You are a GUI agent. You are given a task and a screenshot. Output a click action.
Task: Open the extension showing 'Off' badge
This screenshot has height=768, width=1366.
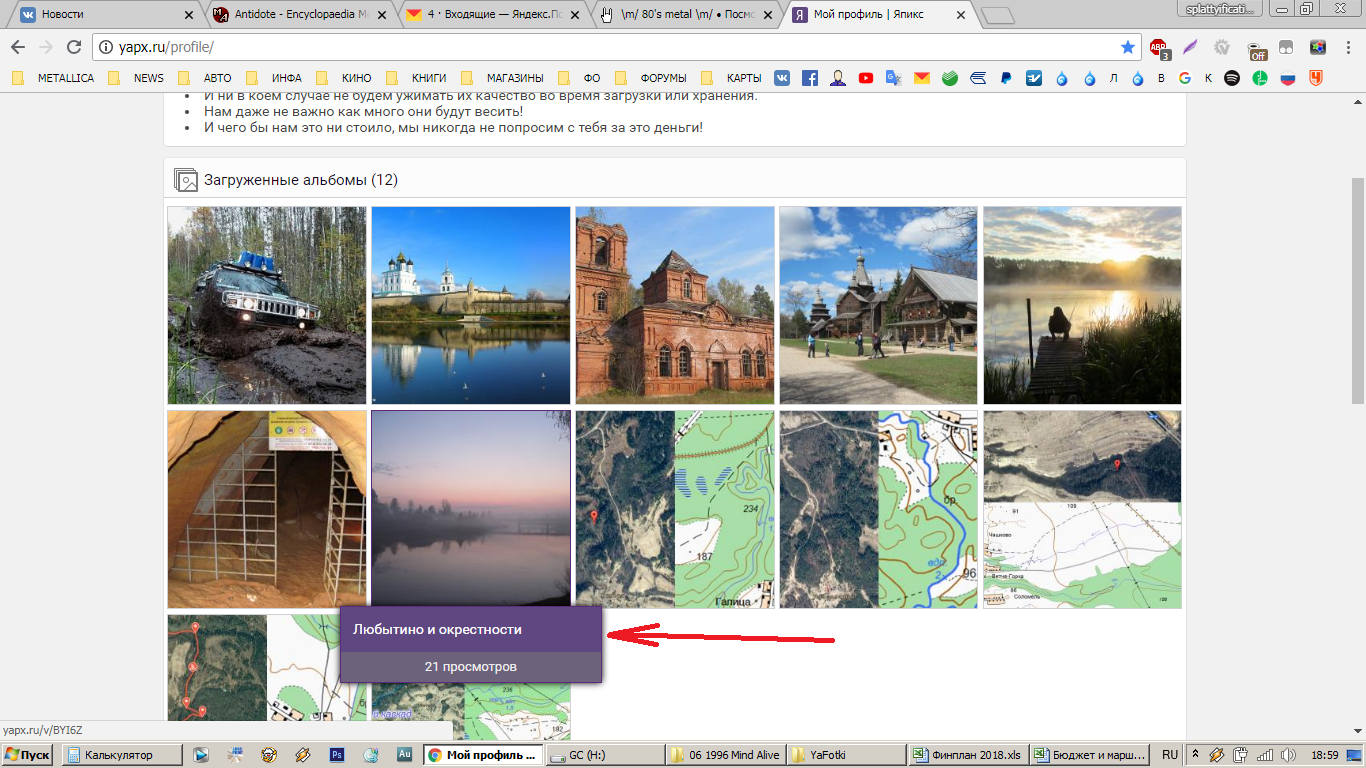click(x=1256, y=48)
